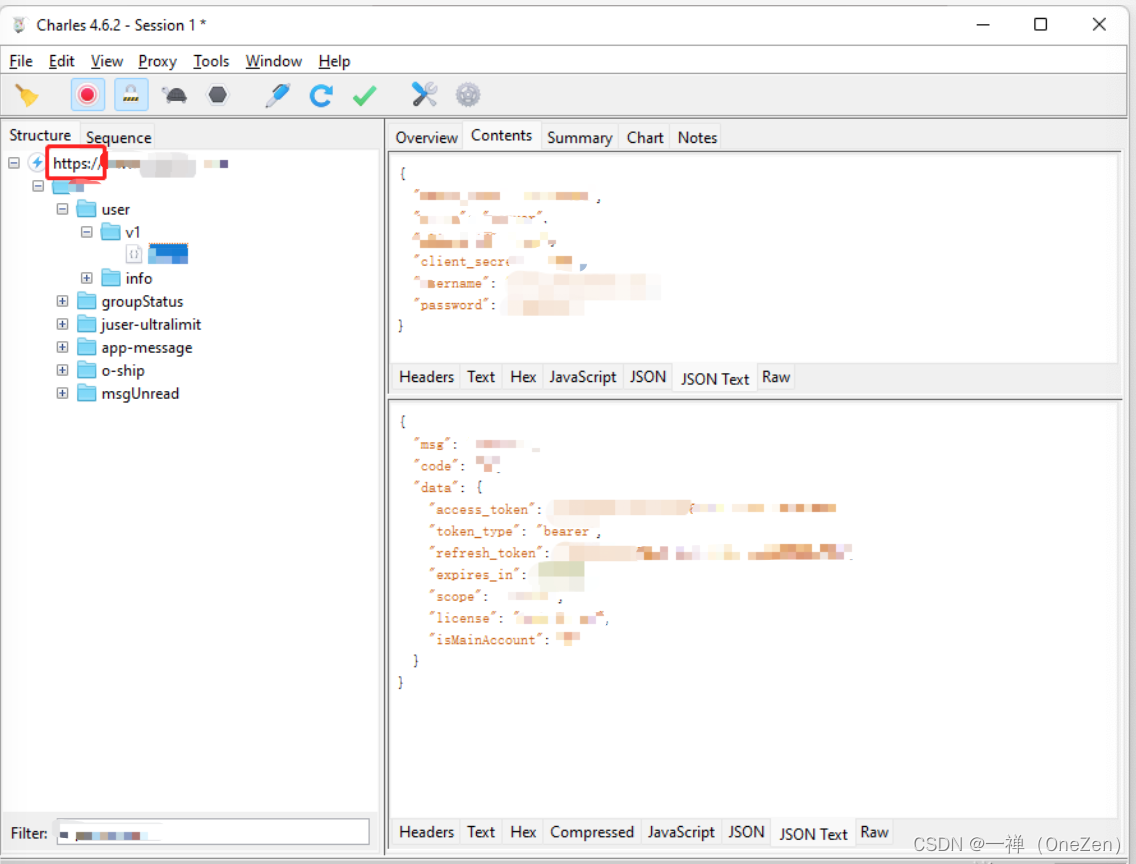Open Tools via wrench and screwdriver icon
The width and height of the screenshot is (1136, 864).
click(x=424, y=95)
